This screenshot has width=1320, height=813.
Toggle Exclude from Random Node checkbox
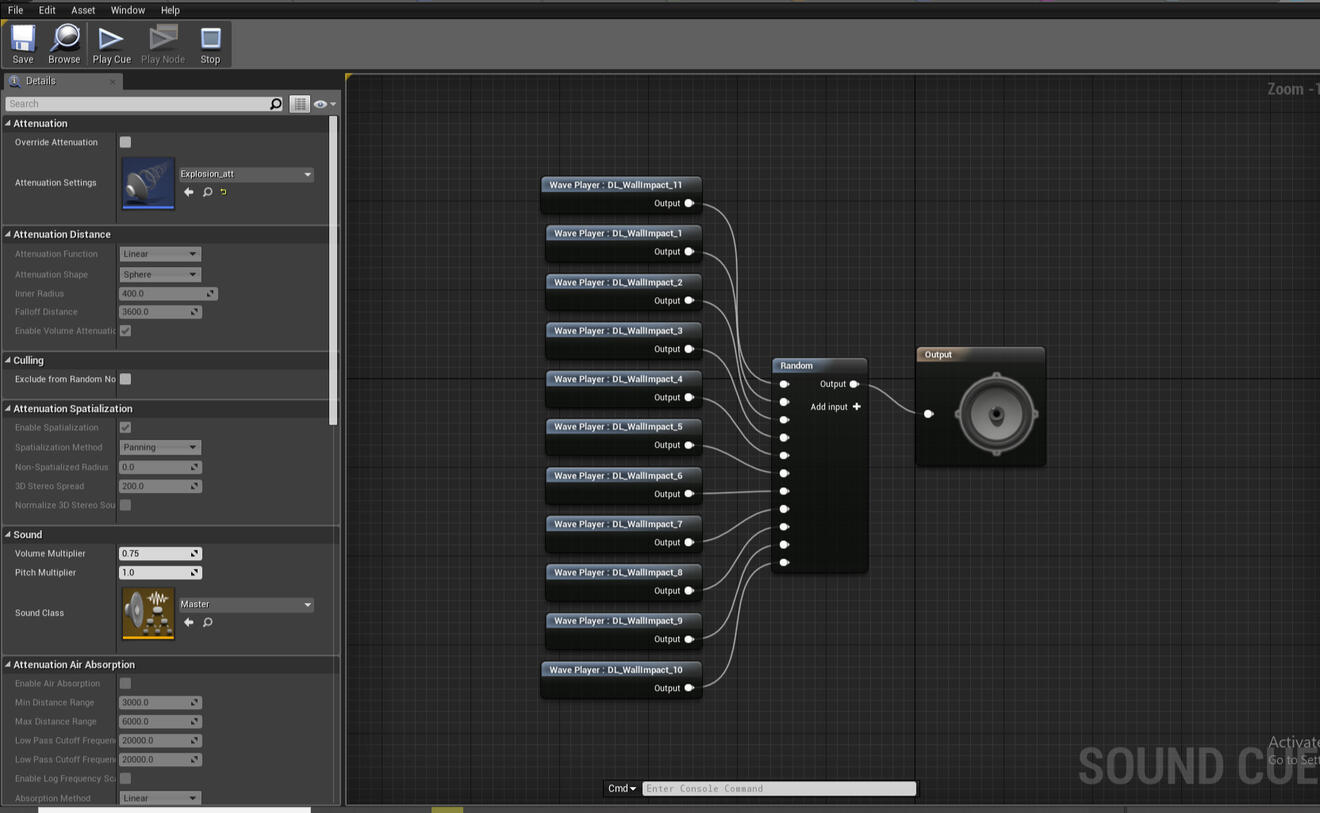tap(125, 379)
